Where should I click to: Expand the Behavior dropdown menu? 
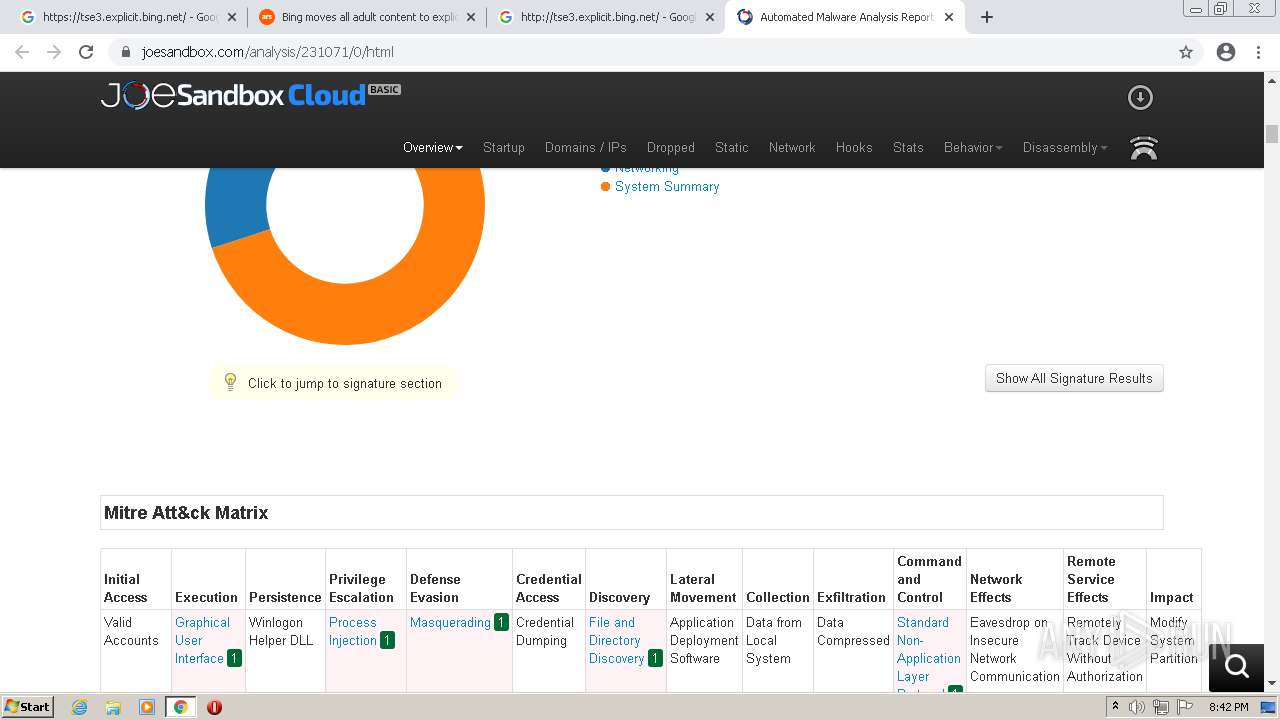(x=973, y=147)
